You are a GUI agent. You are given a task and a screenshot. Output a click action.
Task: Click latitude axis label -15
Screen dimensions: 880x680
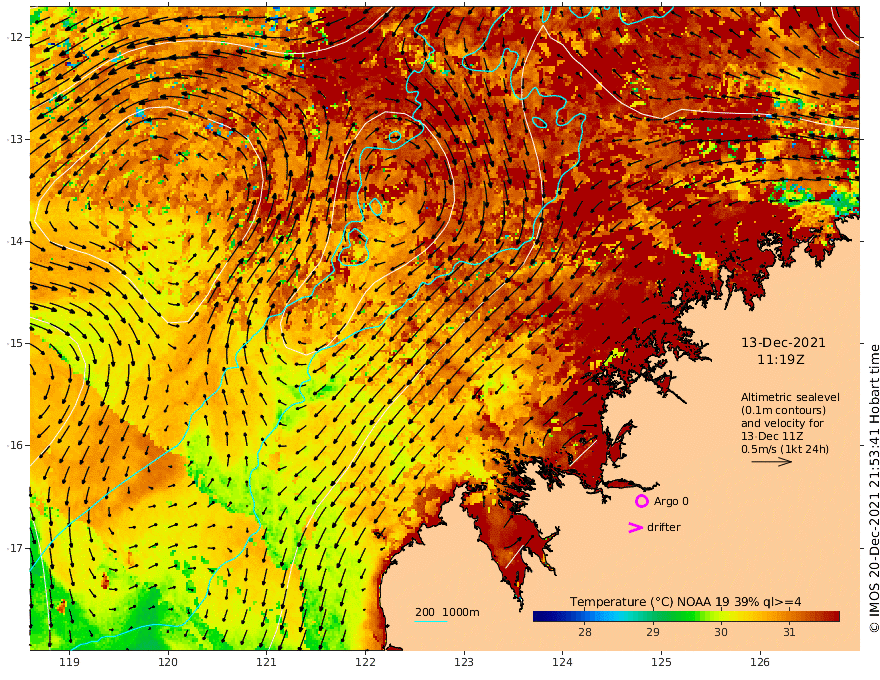[15, 343]
